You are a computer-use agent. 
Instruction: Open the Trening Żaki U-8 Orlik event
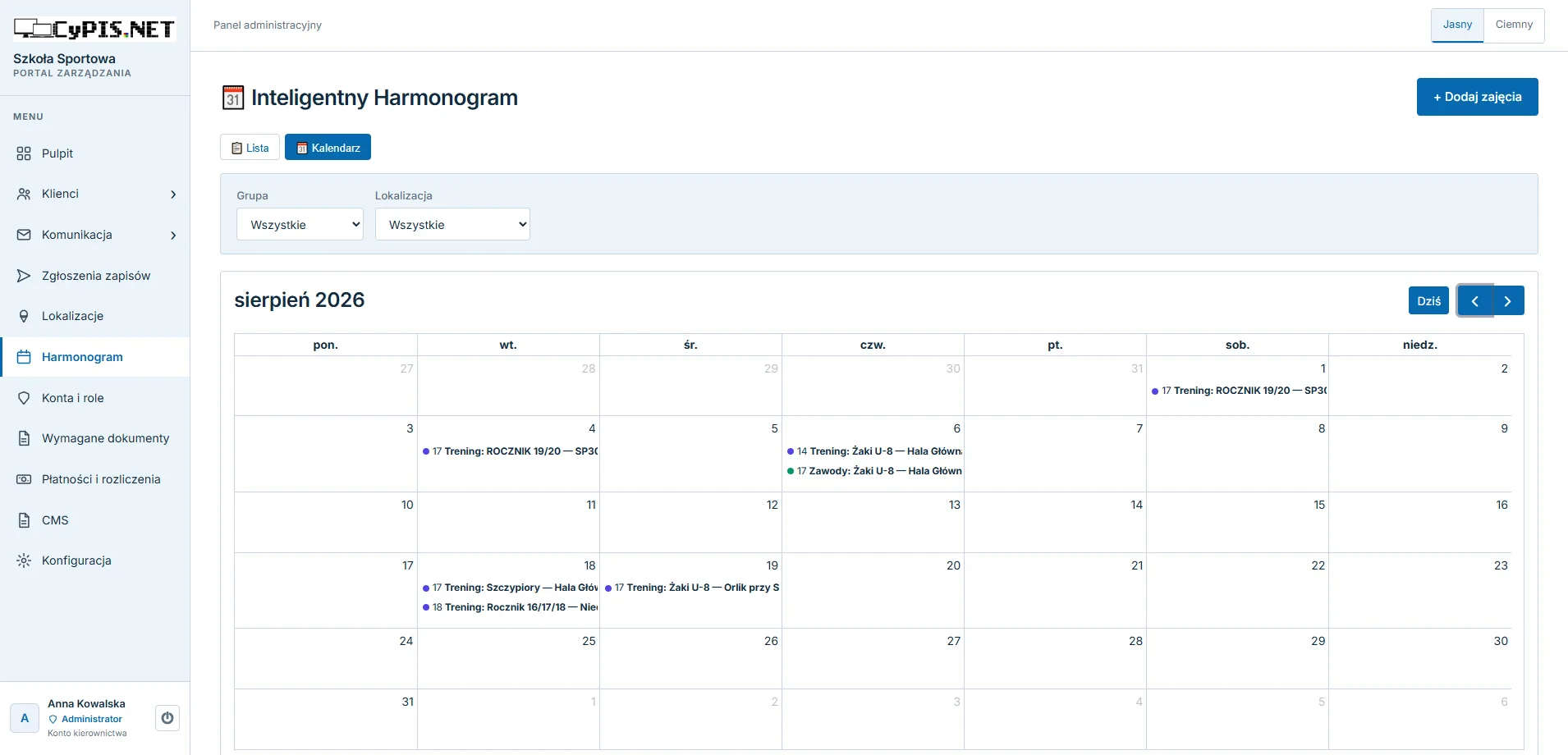point(691,588)
